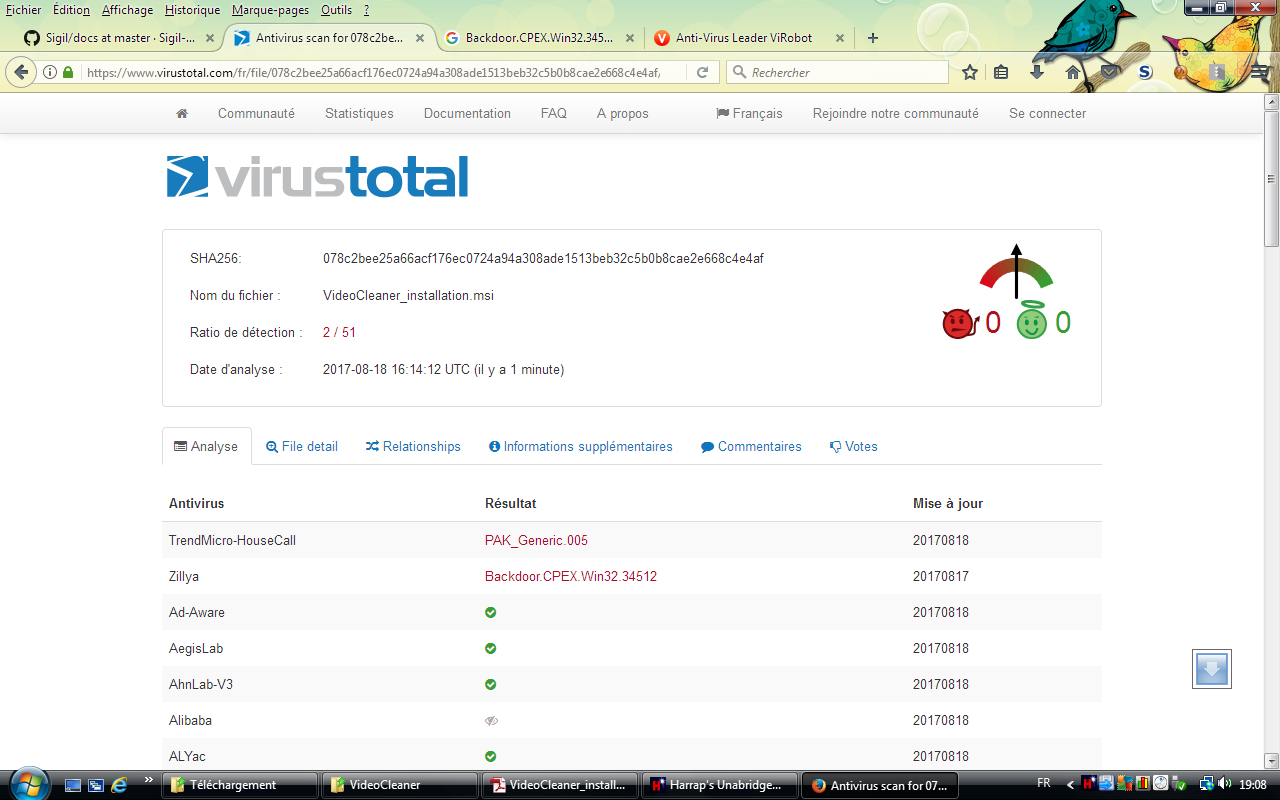1280x800 pixels.
Task: Switch to Backdoor.CPEX.Win32 Google tab
Action: click(540, 38)
